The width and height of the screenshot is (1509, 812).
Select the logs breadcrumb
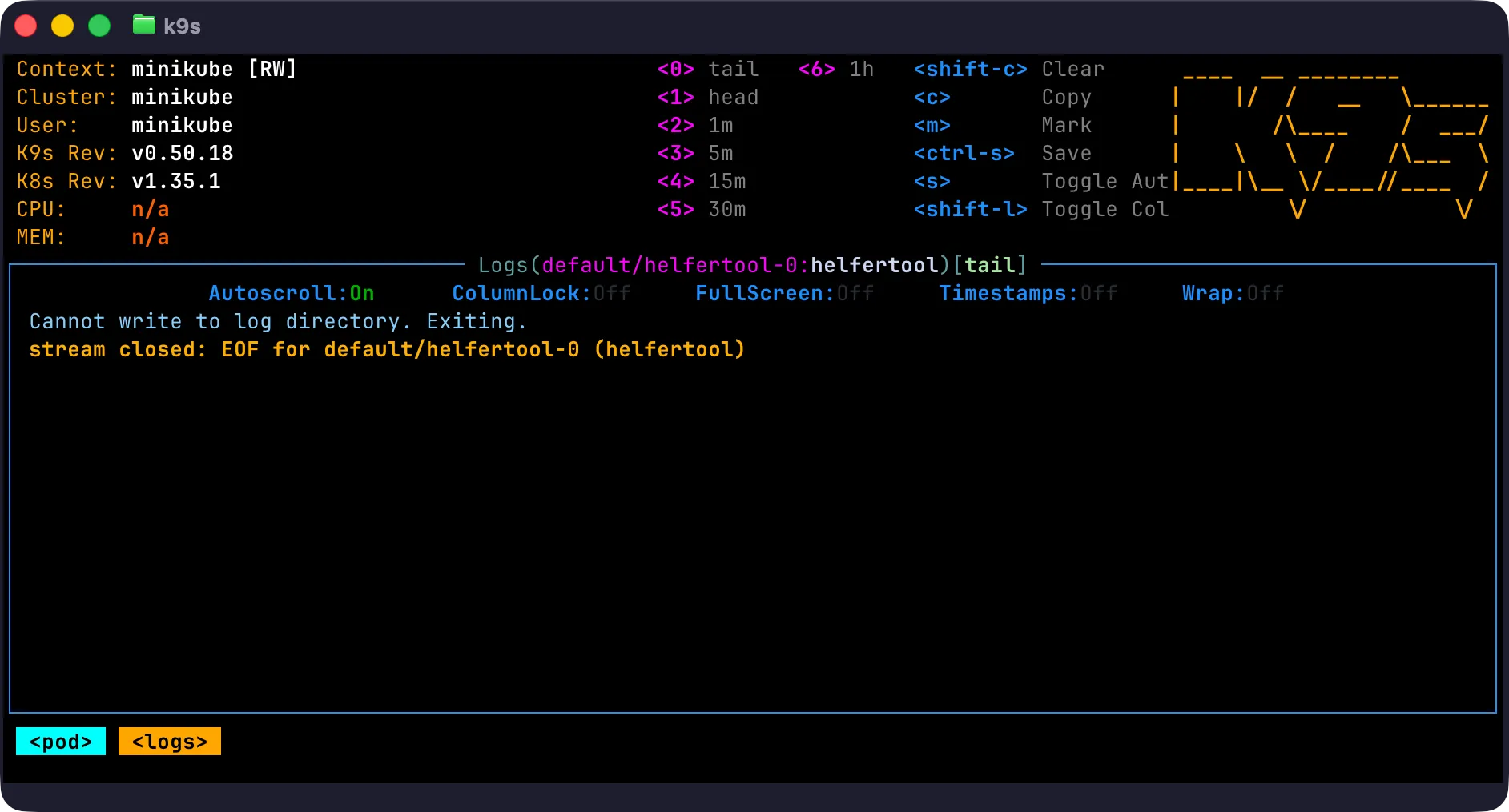tap(169, 741)
